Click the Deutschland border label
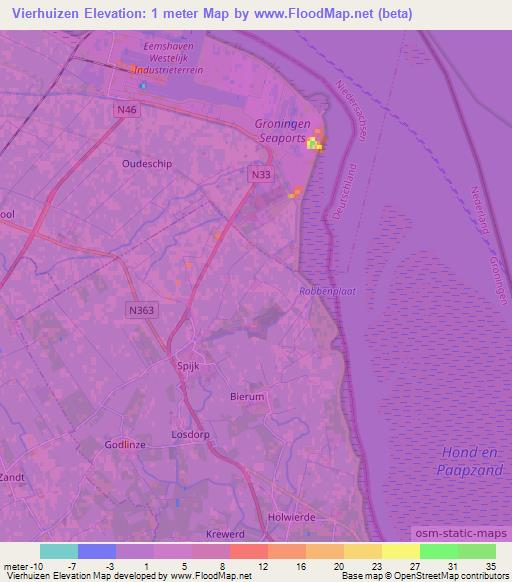 point(345,192)
